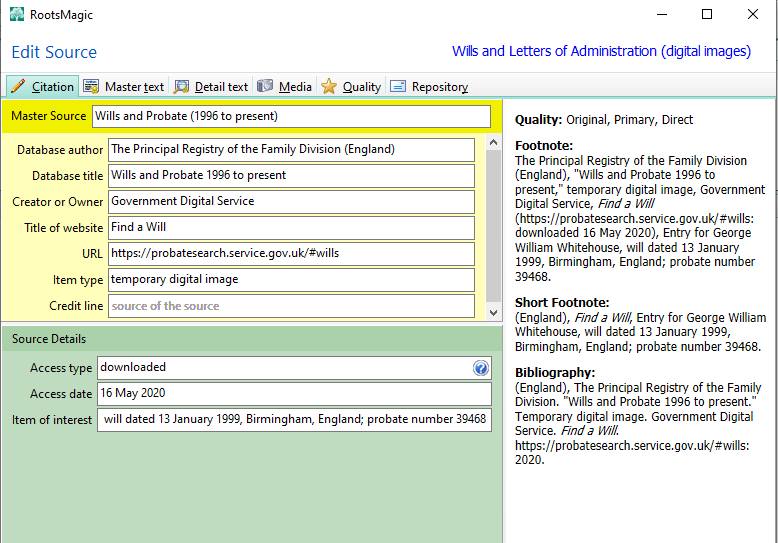Click the Detail text magnifier icon
778x543 pixels.
[x=181, y=86]
